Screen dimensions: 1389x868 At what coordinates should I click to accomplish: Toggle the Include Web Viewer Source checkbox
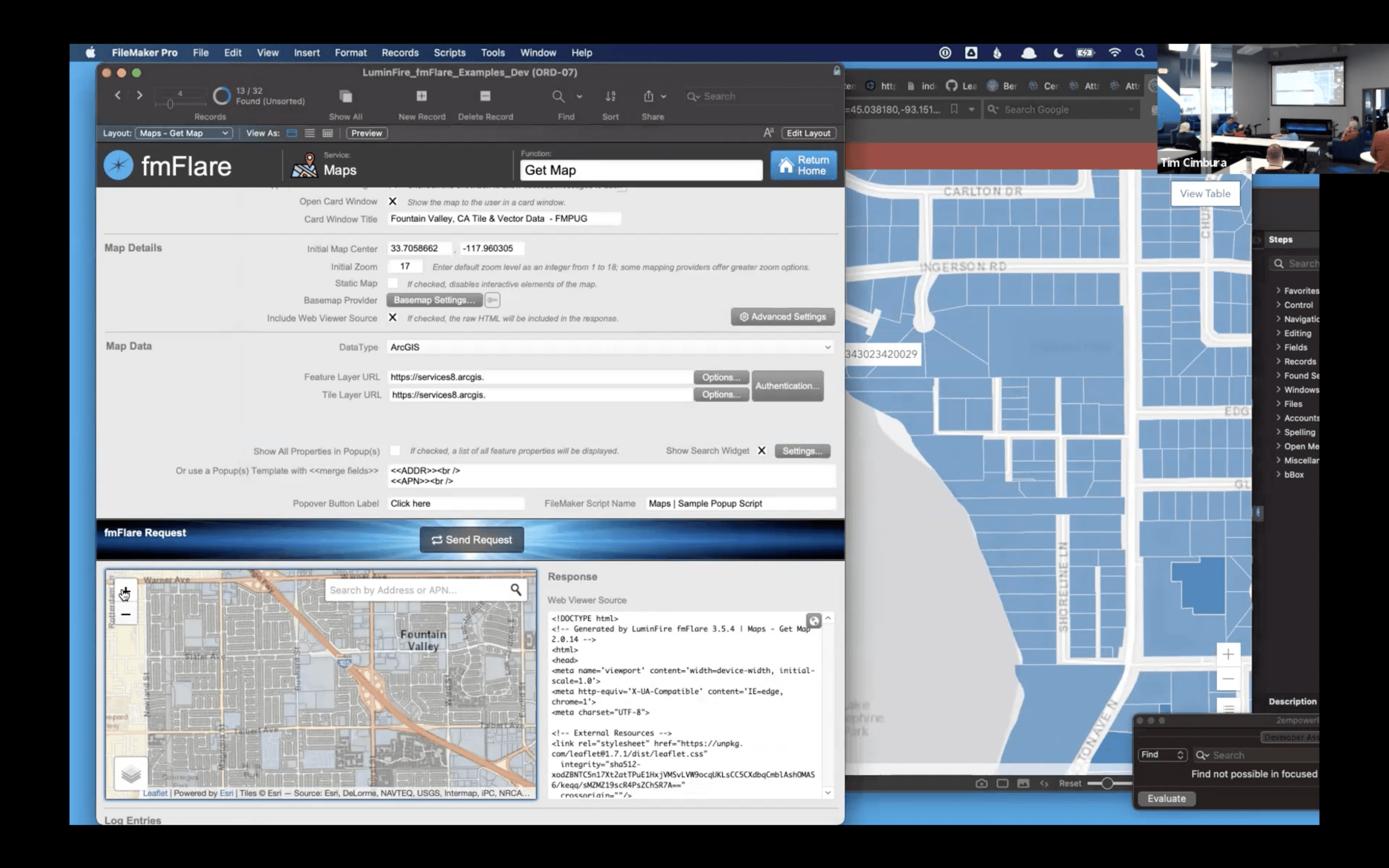pyautogui.click(x=393, y=317)
